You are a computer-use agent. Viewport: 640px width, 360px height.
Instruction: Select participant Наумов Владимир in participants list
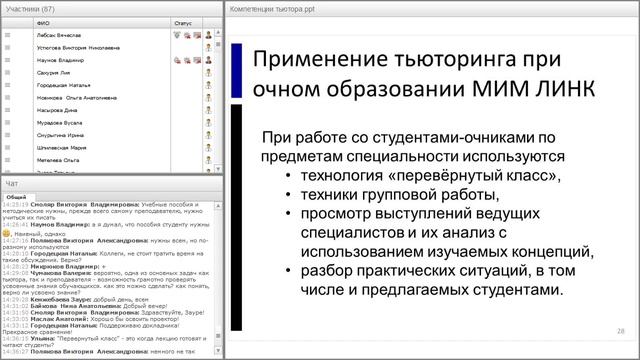click(60, 60)
